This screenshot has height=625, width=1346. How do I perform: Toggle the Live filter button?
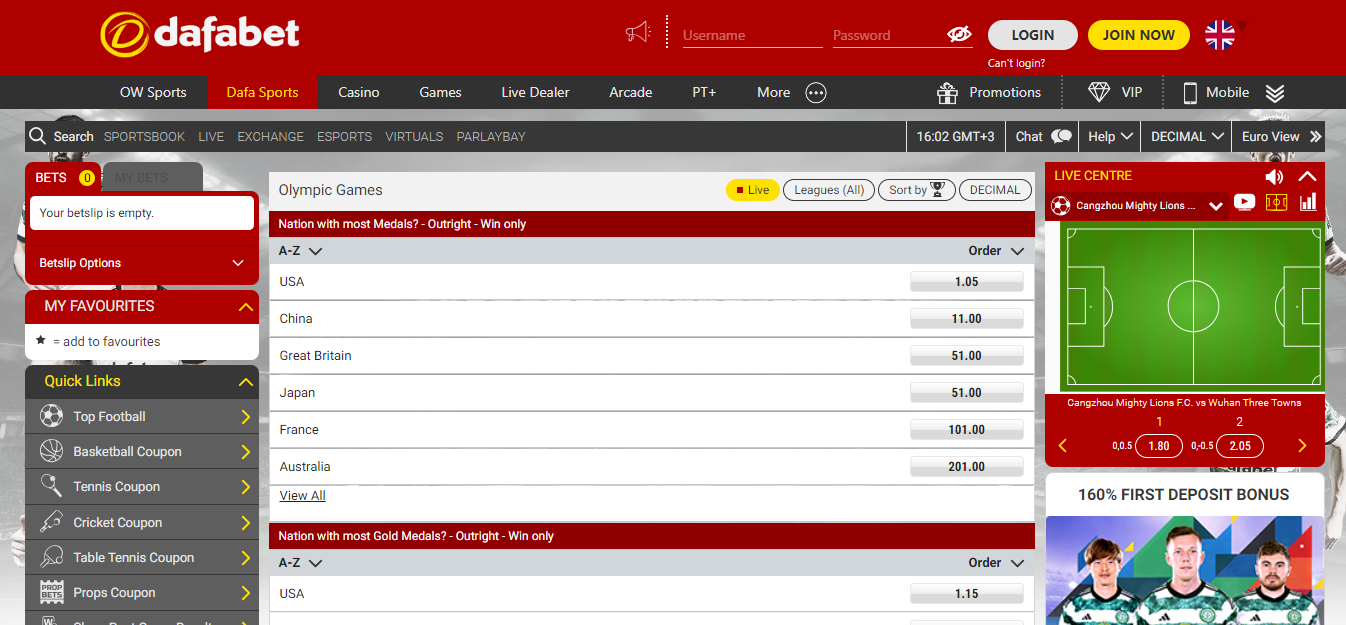(x=752, y=190)
